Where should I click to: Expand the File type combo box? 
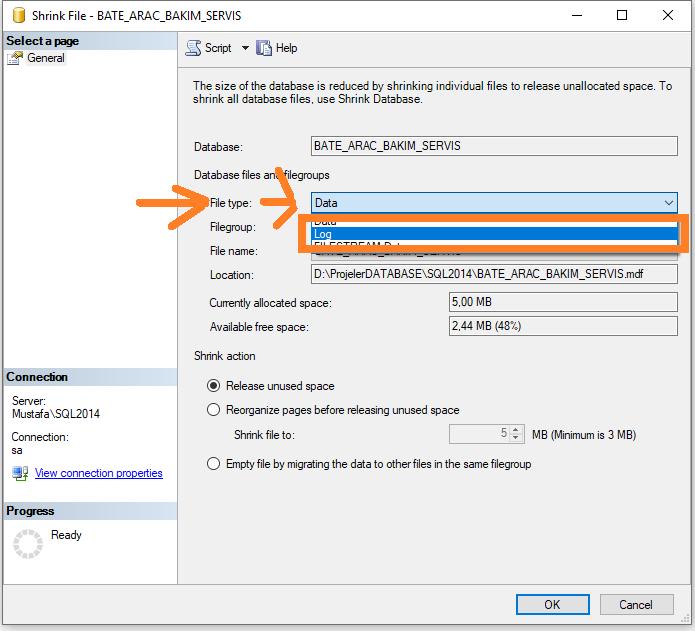[668, 203]
